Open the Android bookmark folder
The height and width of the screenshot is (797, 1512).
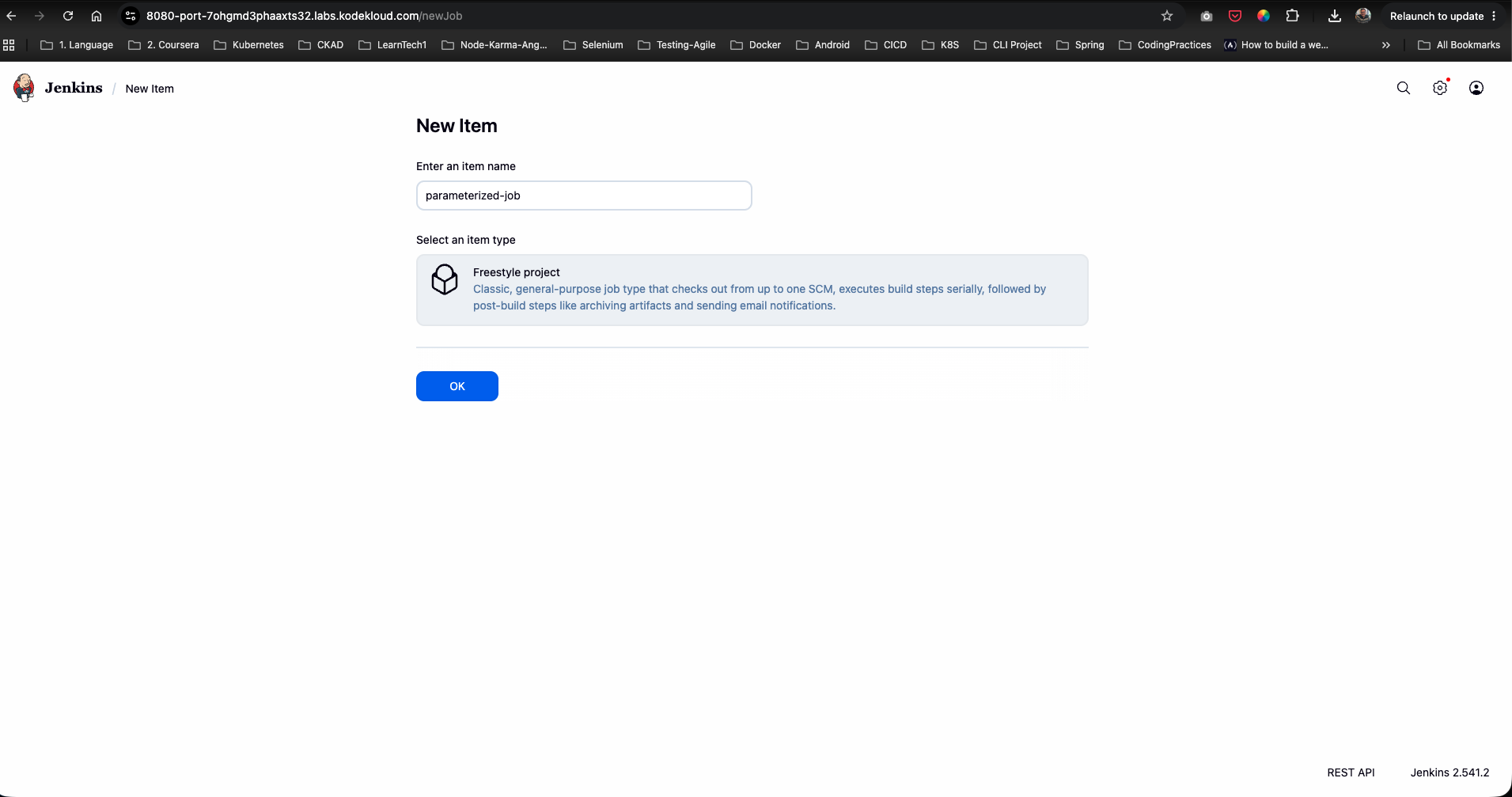pos(823,45)
